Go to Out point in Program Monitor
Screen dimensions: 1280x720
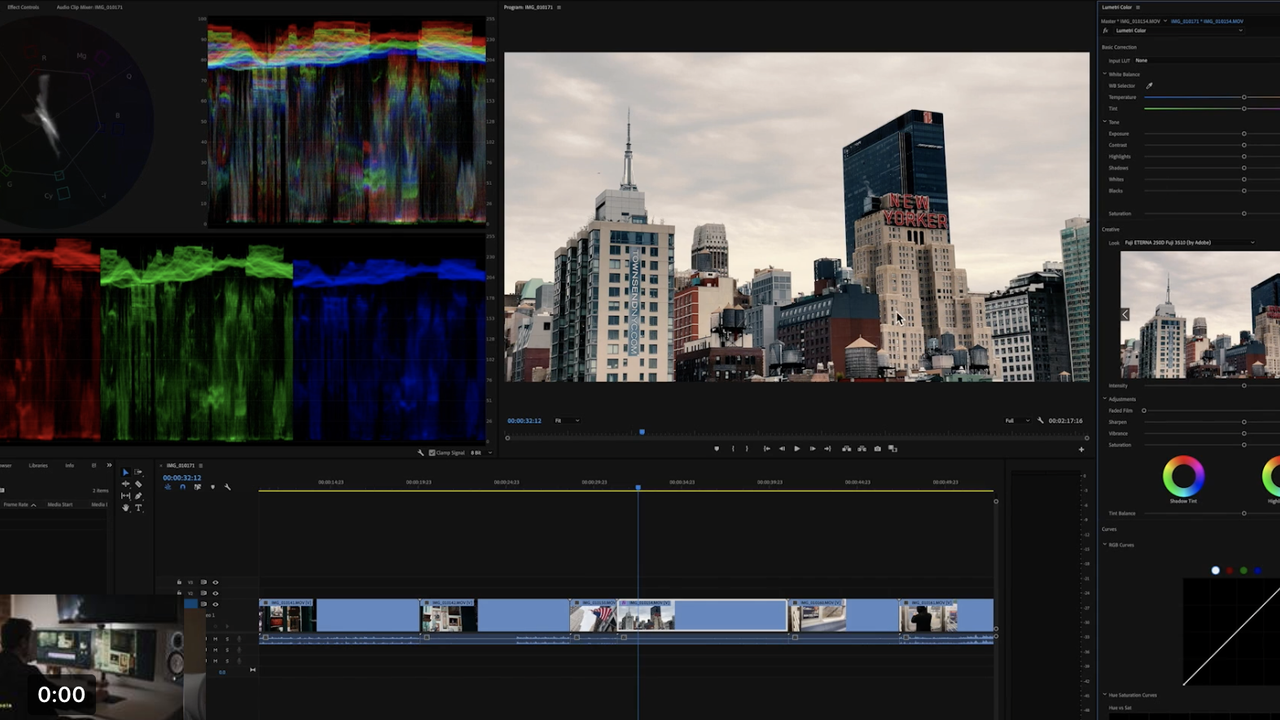tap(827, 449)
